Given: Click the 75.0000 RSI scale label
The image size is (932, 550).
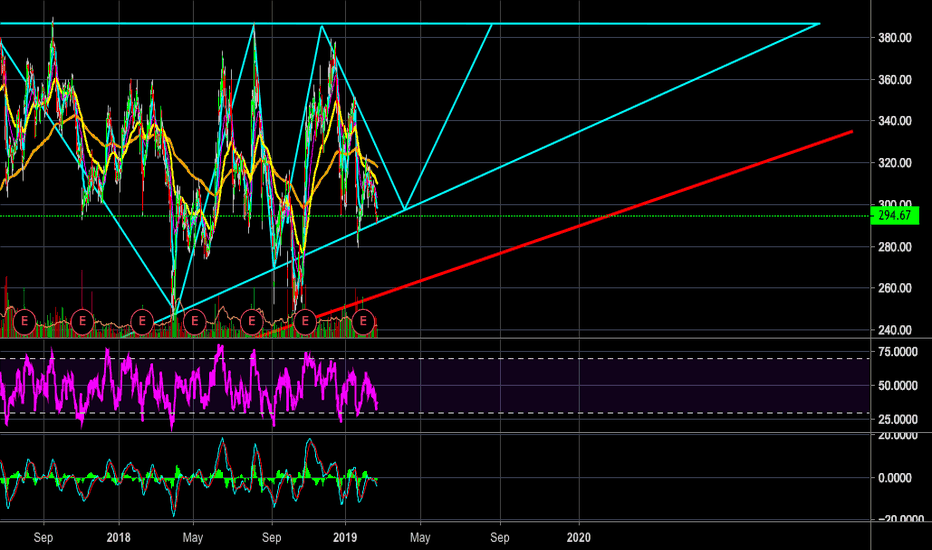Looking at the screenshot, I should click(898, 352).
